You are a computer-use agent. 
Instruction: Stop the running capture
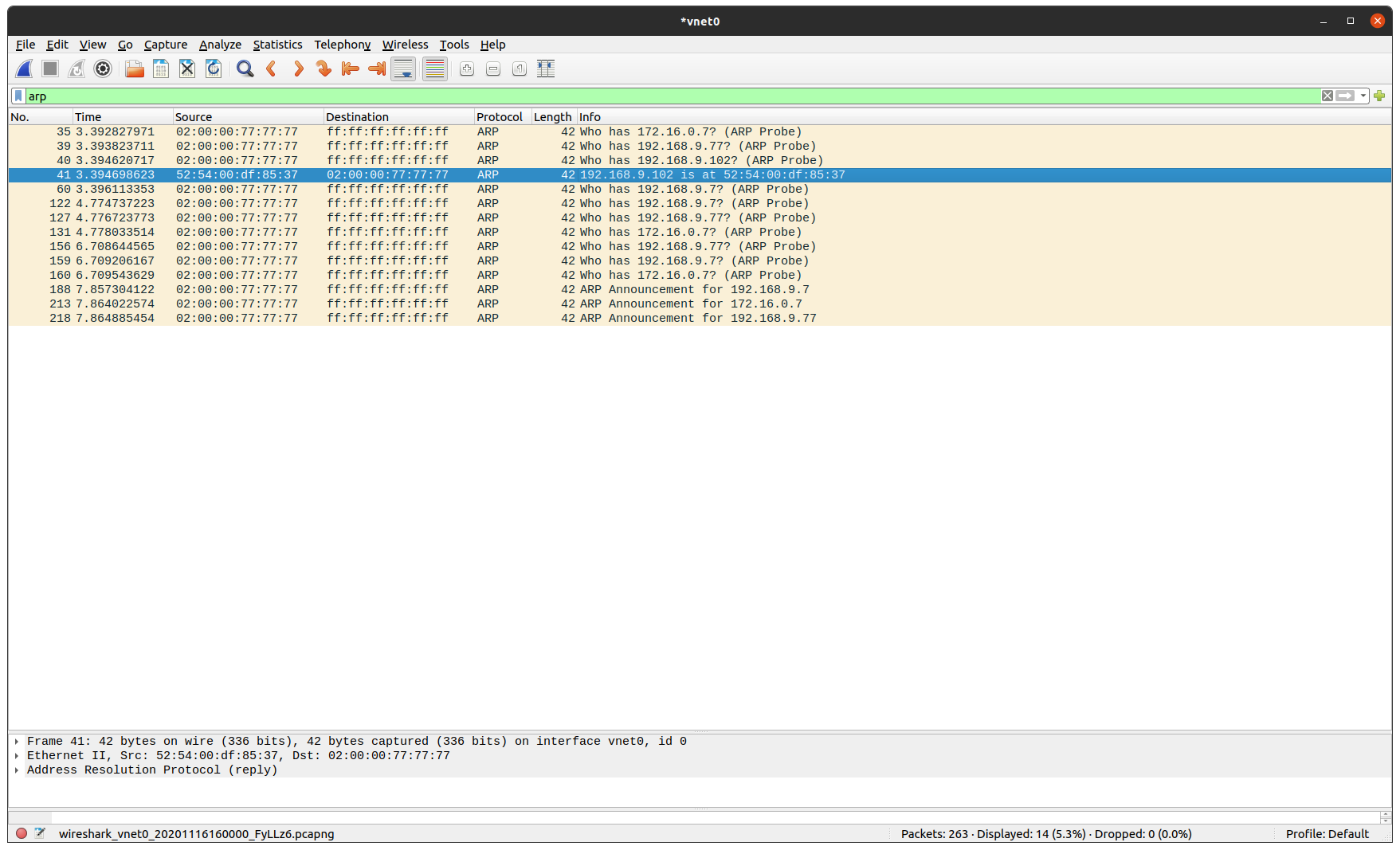click(x=49, y=69)
